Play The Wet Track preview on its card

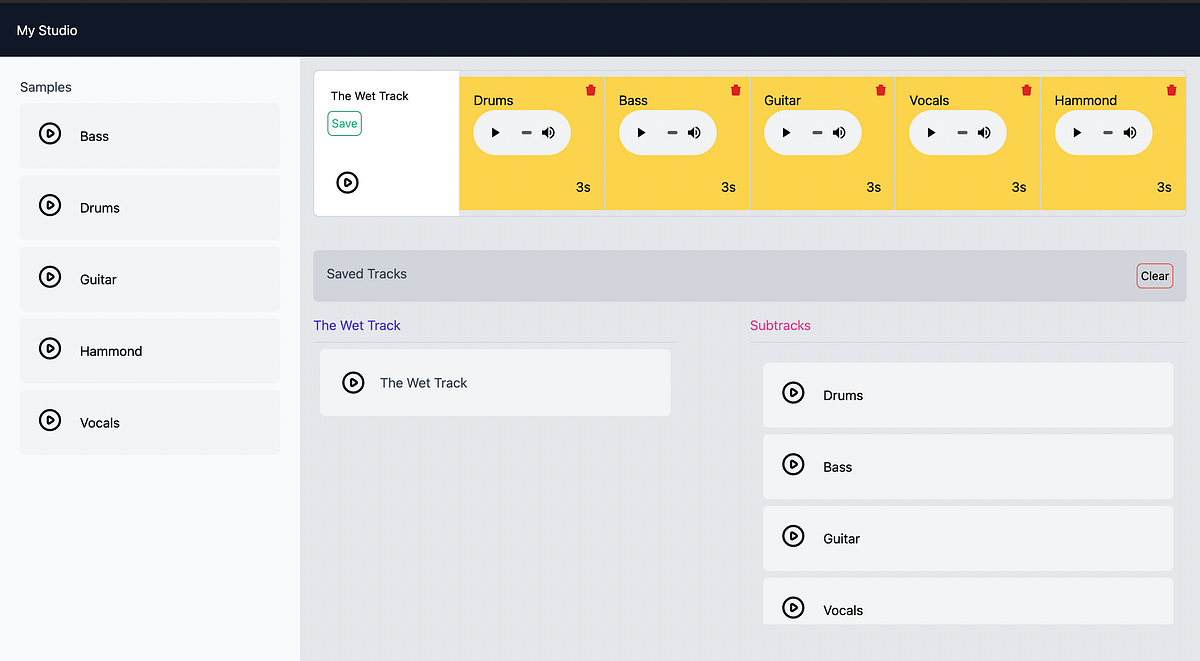(x=347, y=182)
